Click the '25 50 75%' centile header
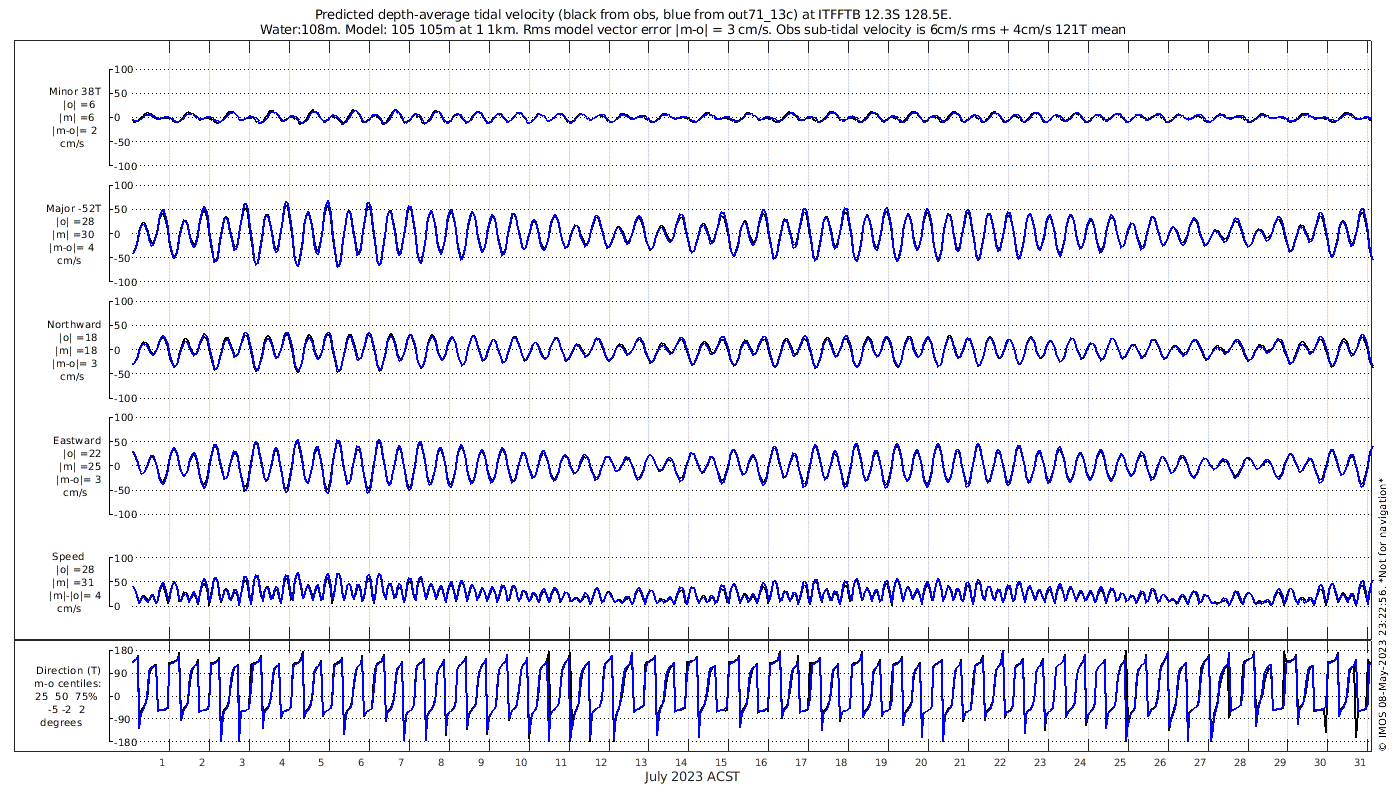The width and height of the screenshot is (1400, 800). pyautogui.click(x=68, y=697)
